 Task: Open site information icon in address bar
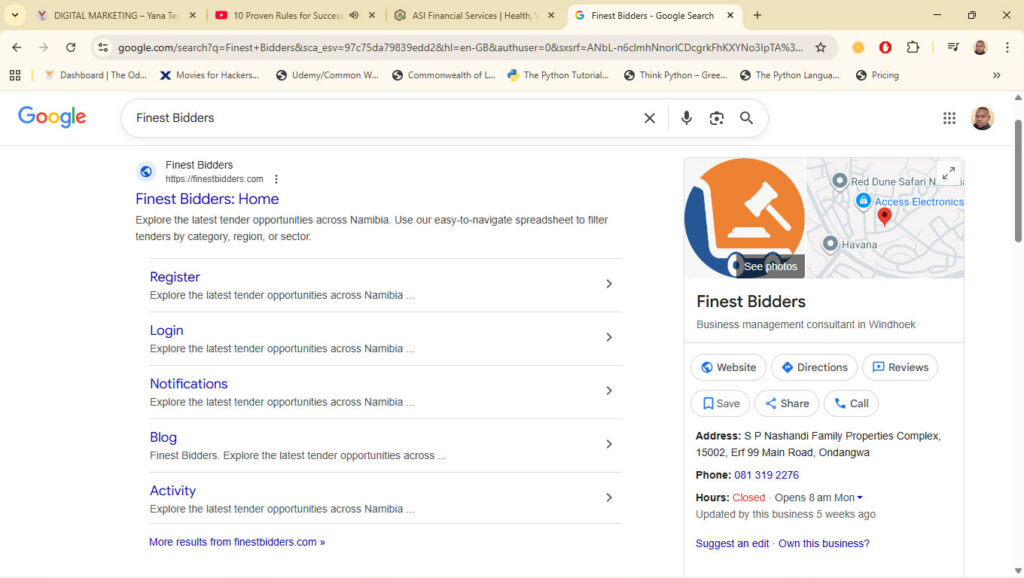(x=103, y=47)
